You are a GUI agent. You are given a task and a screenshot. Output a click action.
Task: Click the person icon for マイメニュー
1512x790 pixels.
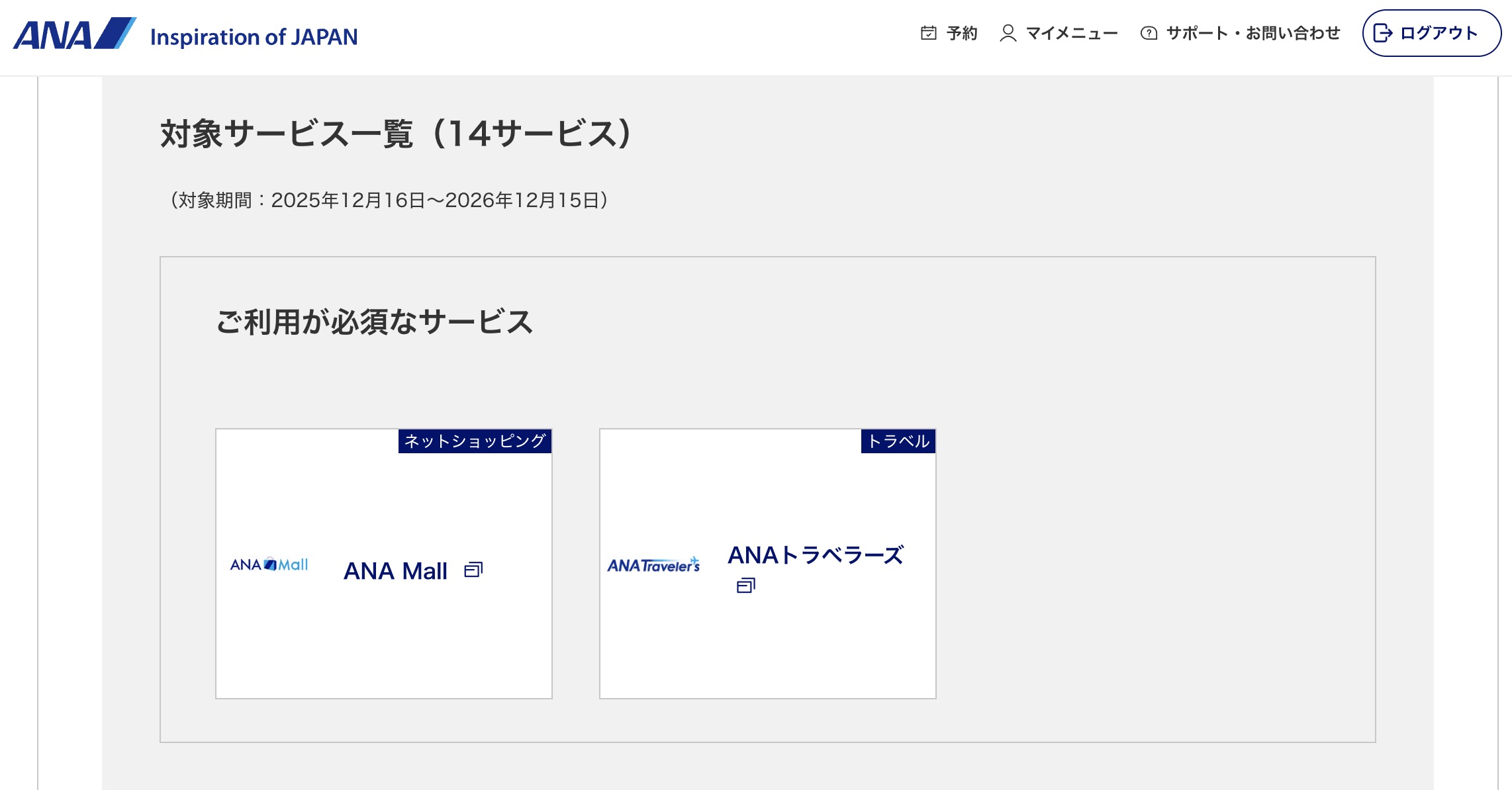[x=1008, y=33]
